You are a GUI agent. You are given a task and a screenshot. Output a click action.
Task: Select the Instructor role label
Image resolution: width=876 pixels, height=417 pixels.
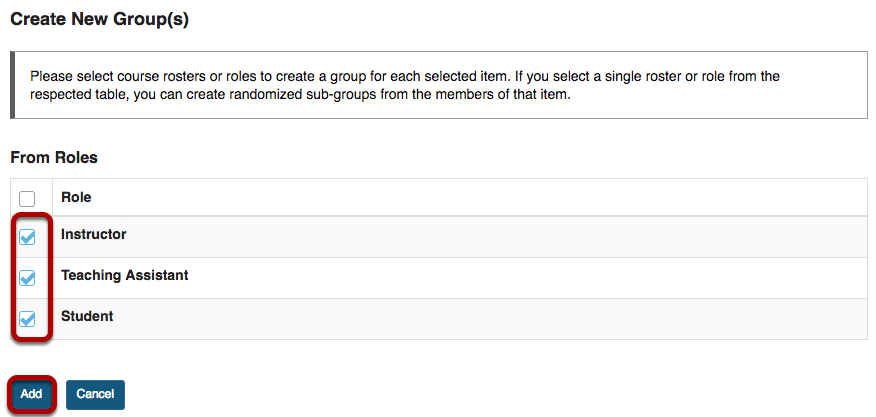94,235
